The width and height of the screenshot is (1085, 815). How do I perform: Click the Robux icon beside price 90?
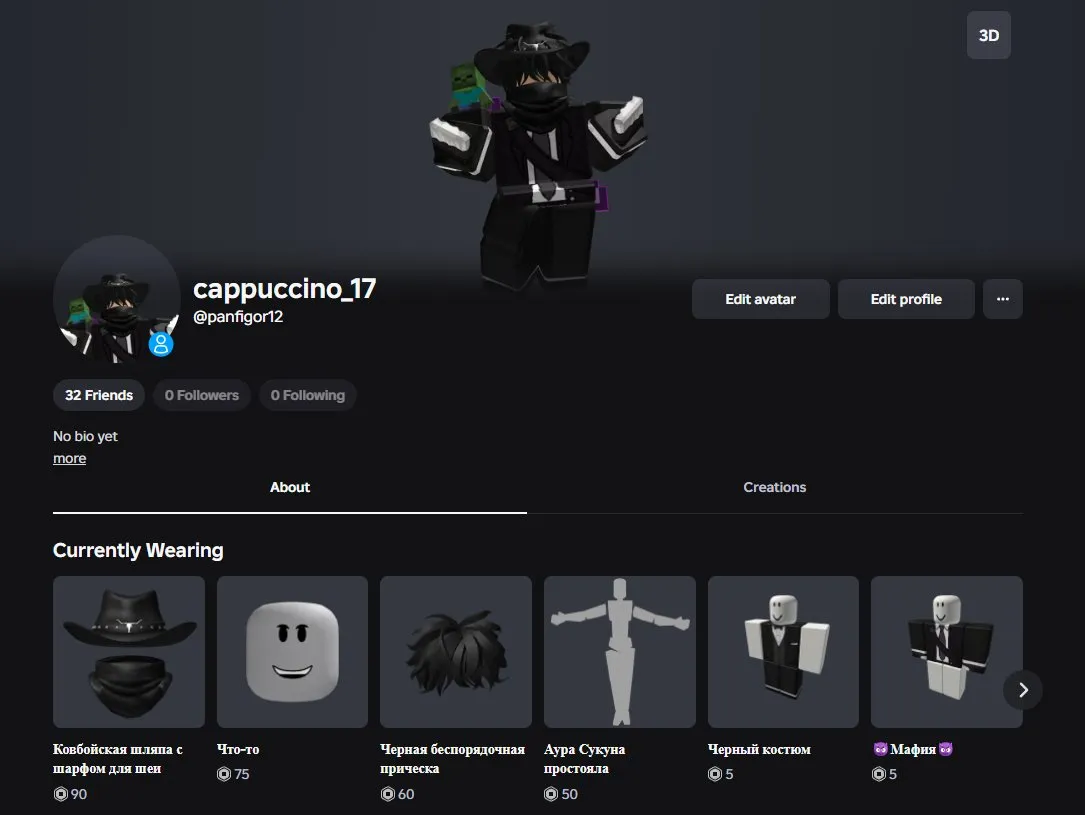[61, 794]
